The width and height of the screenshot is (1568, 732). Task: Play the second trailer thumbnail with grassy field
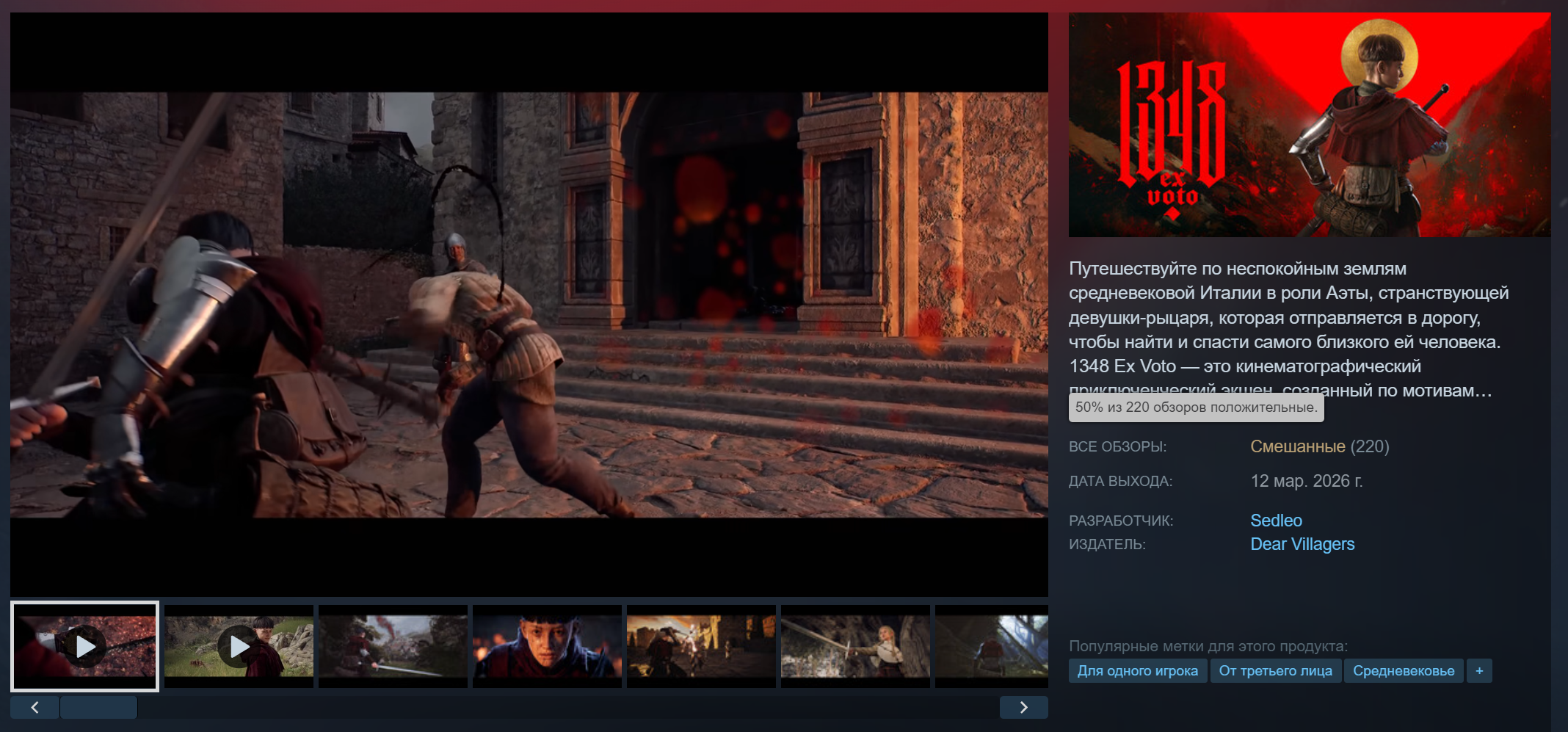tap(239, 646)
